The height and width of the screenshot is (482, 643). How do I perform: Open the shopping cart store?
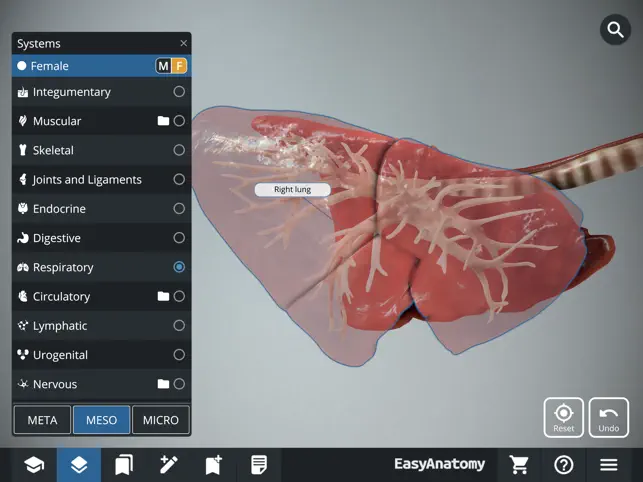[x=519, y=465]
